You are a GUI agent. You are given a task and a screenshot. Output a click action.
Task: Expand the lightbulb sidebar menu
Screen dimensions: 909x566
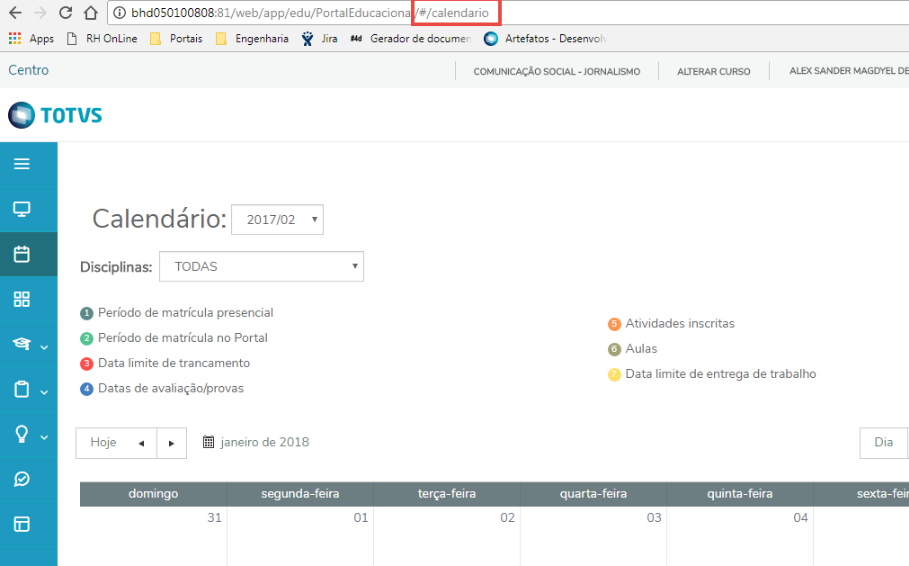[x=22, y=434]
